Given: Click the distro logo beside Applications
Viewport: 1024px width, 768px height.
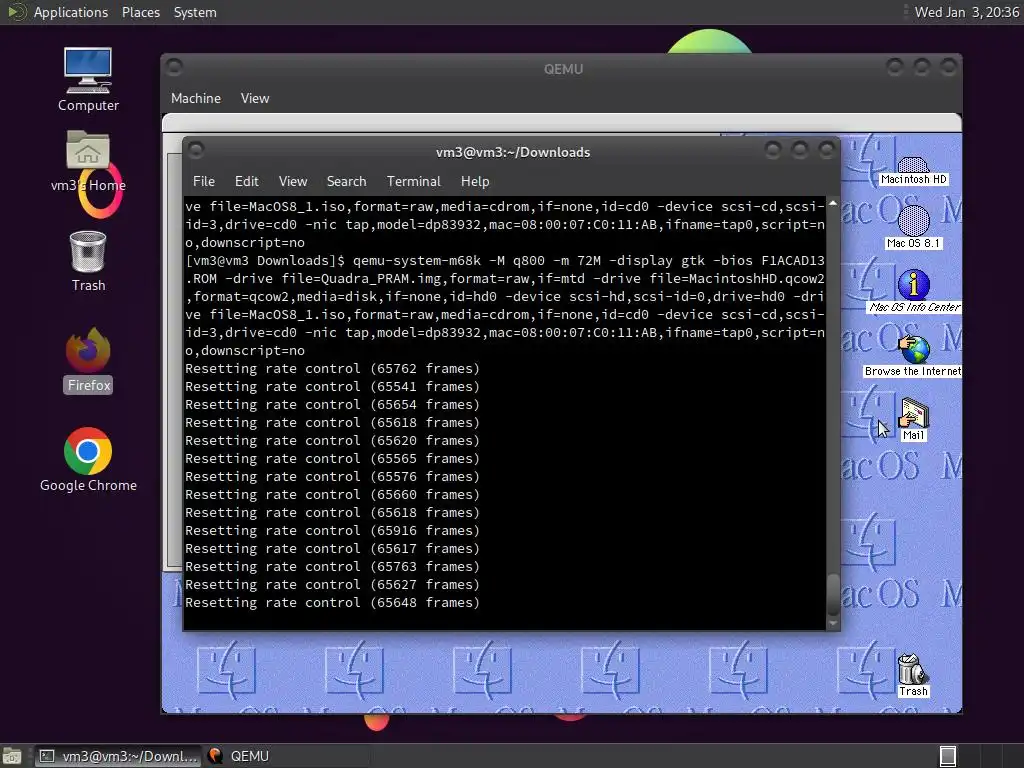Looking at the screenshot, I should point(16,12).
